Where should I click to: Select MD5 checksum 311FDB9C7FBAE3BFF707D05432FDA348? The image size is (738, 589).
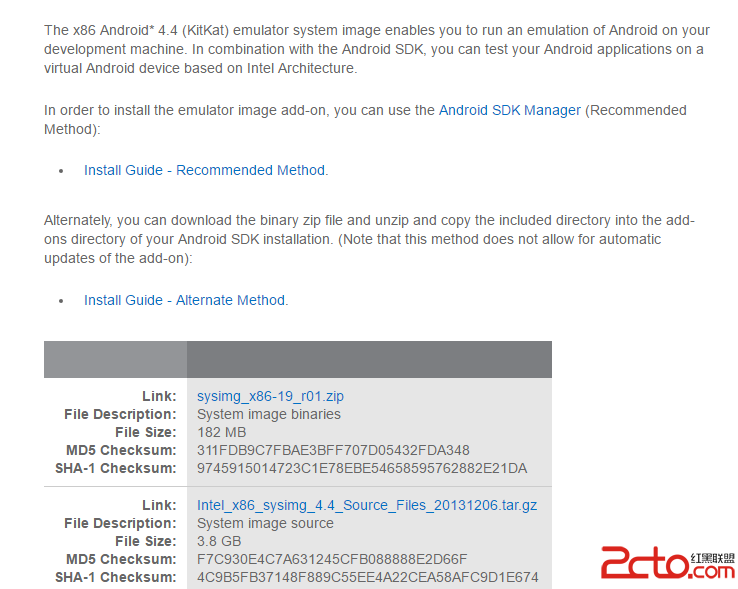pyautogui.click(x=333, y=450)
